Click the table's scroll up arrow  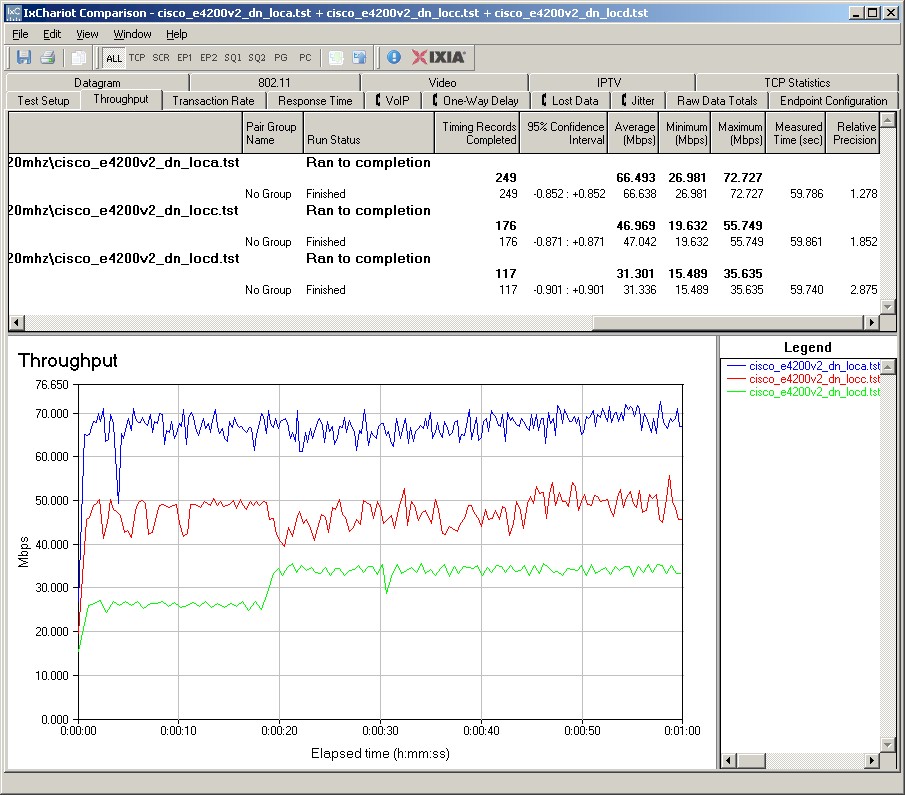tap(888, 120)
